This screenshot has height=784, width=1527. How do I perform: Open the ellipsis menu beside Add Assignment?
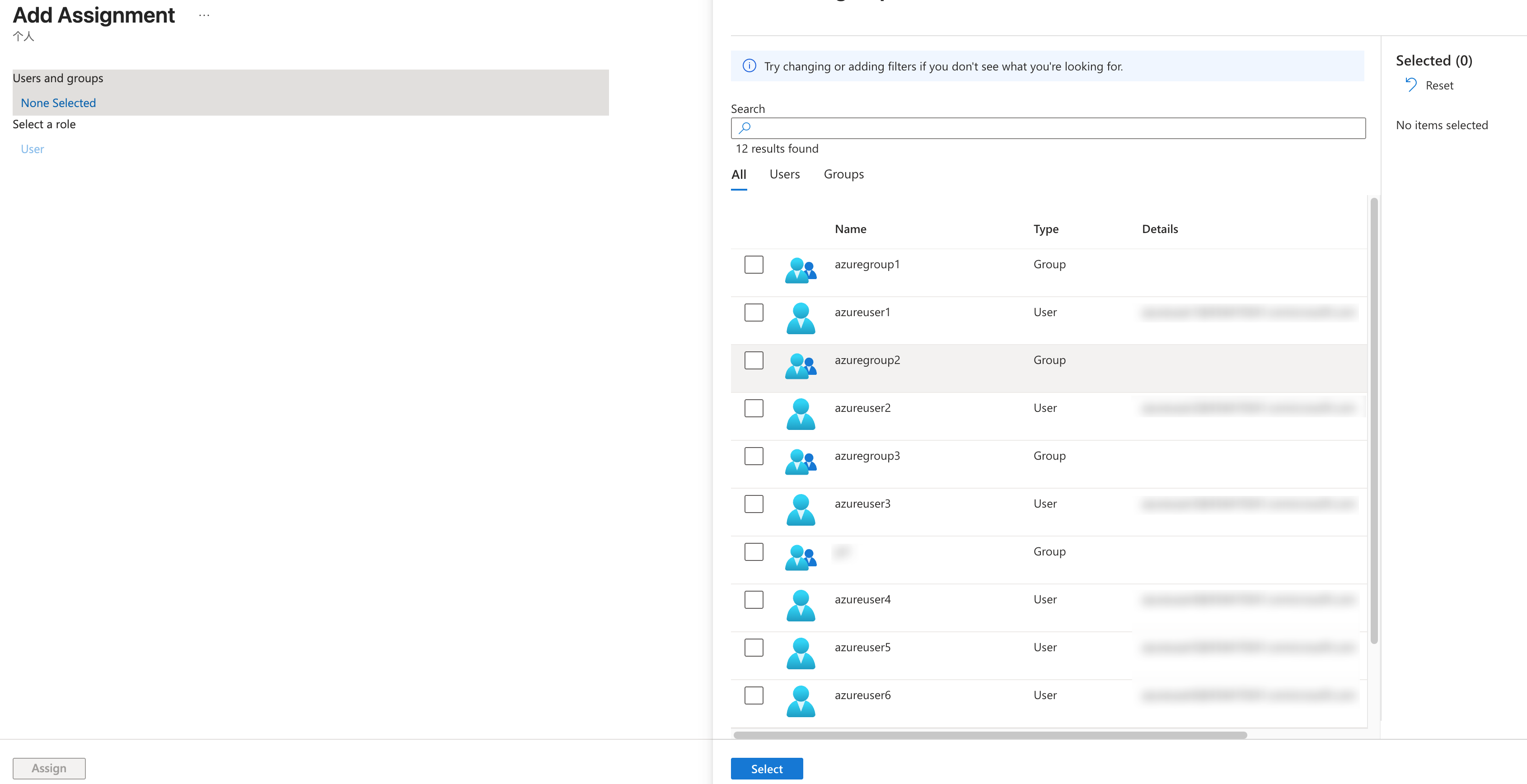click(204, 15)
